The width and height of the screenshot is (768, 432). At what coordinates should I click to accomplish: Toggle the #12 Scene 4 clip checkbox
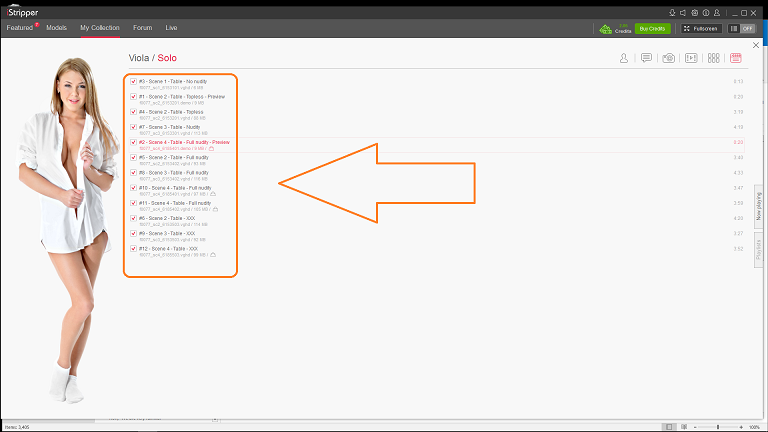pos(133,248)
